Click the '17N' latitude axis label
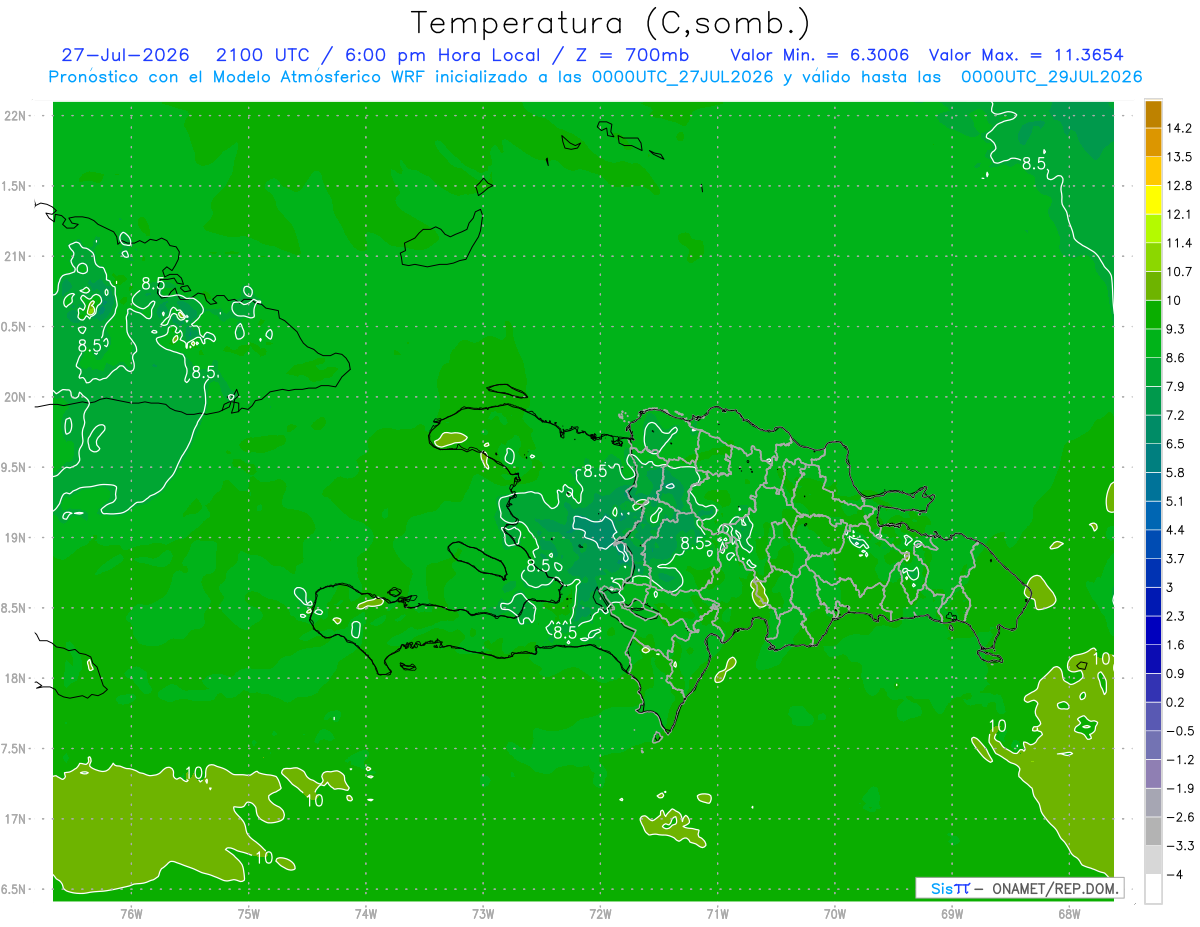The height and width of the screenshot is (927, 1200). (x=15, y=819)
